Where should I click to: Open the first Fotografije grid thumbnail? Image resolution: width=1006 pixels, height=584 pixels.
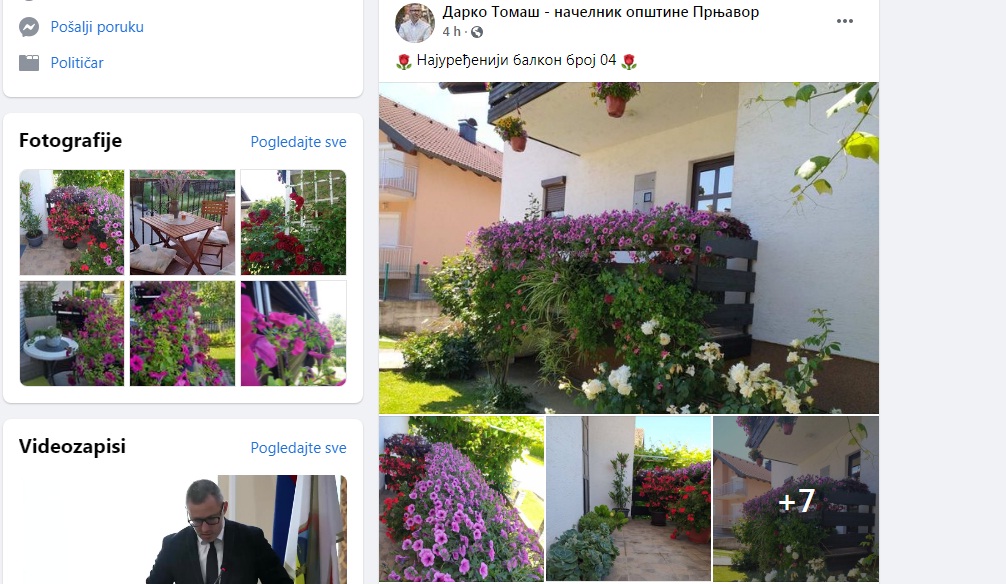click(x=72, y=223)
